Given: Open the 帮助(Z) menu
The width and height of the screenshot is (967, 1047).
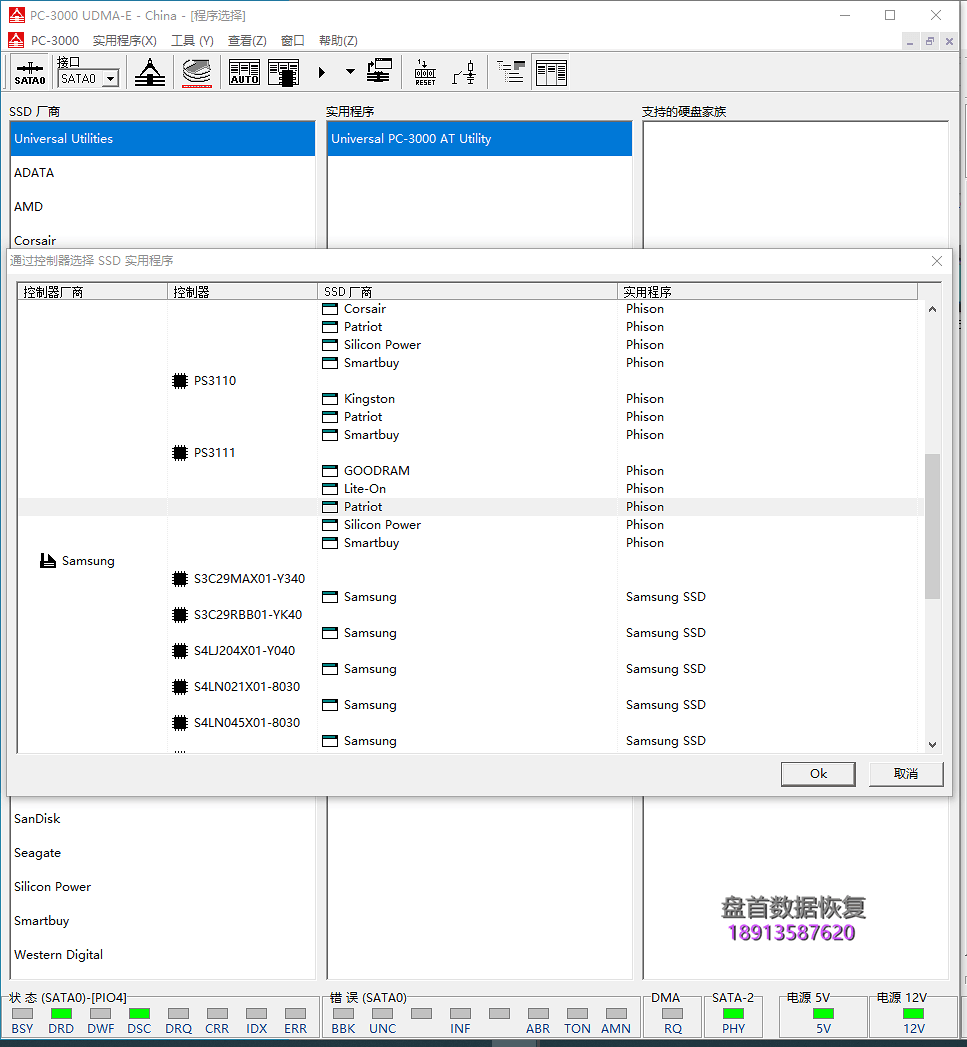Looking at the screenshot, I should point(338,41).
